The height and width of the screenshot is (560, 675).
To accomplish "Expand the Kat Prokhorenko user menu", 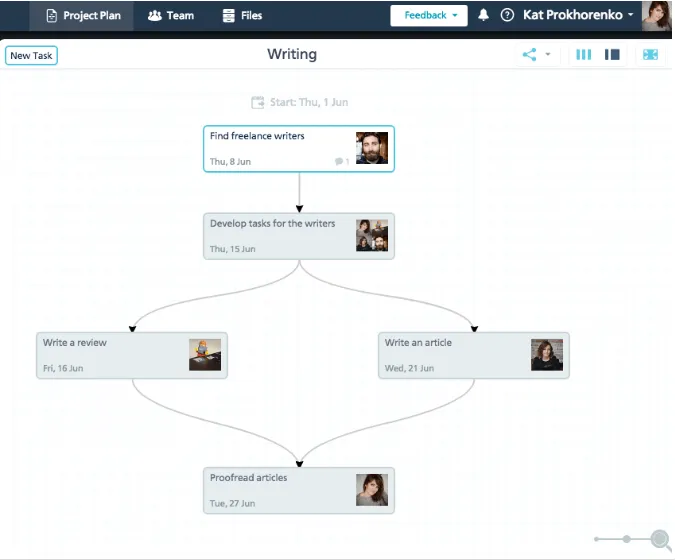I will pos(578,15).
